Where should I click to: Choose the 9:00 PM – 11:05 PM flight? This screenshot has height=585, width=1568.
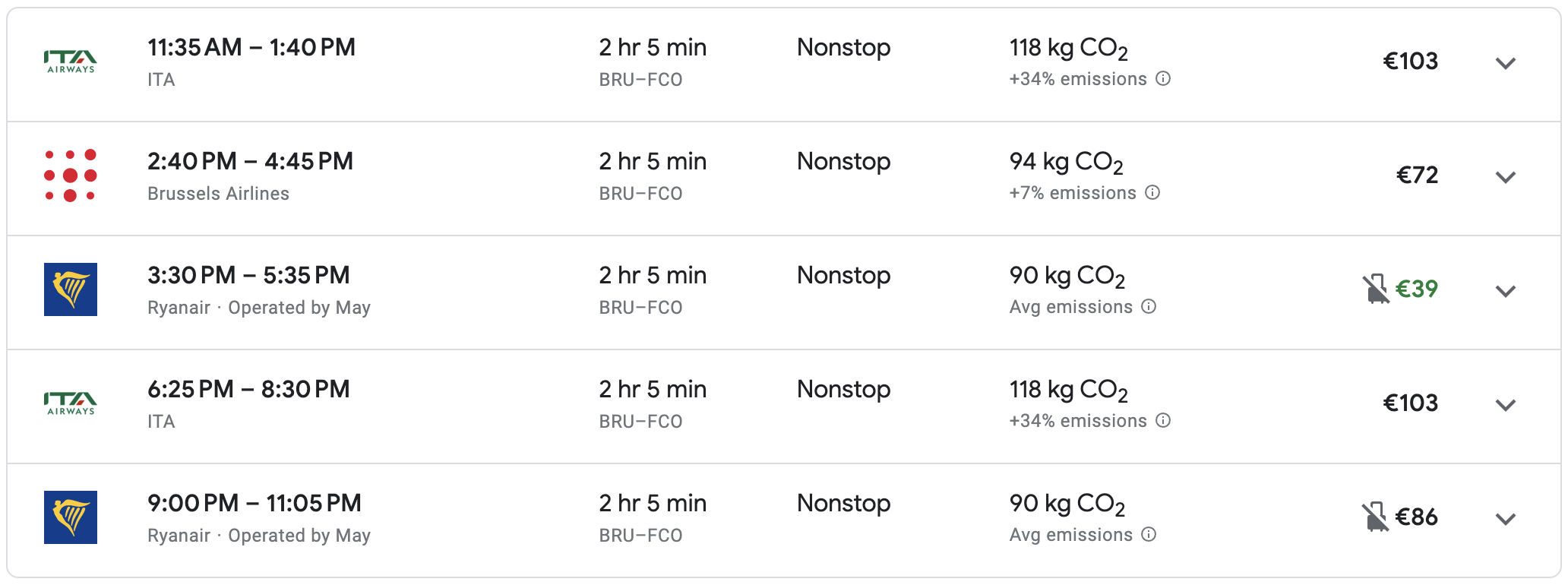point(254,504)
